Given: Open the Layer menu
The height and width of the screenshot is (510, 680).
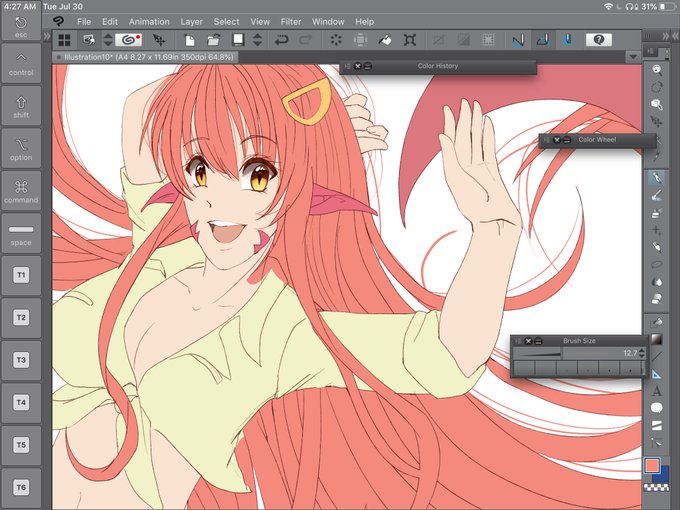Looking at the screenshot, I should pyautogui.click(x=191, y=22).
